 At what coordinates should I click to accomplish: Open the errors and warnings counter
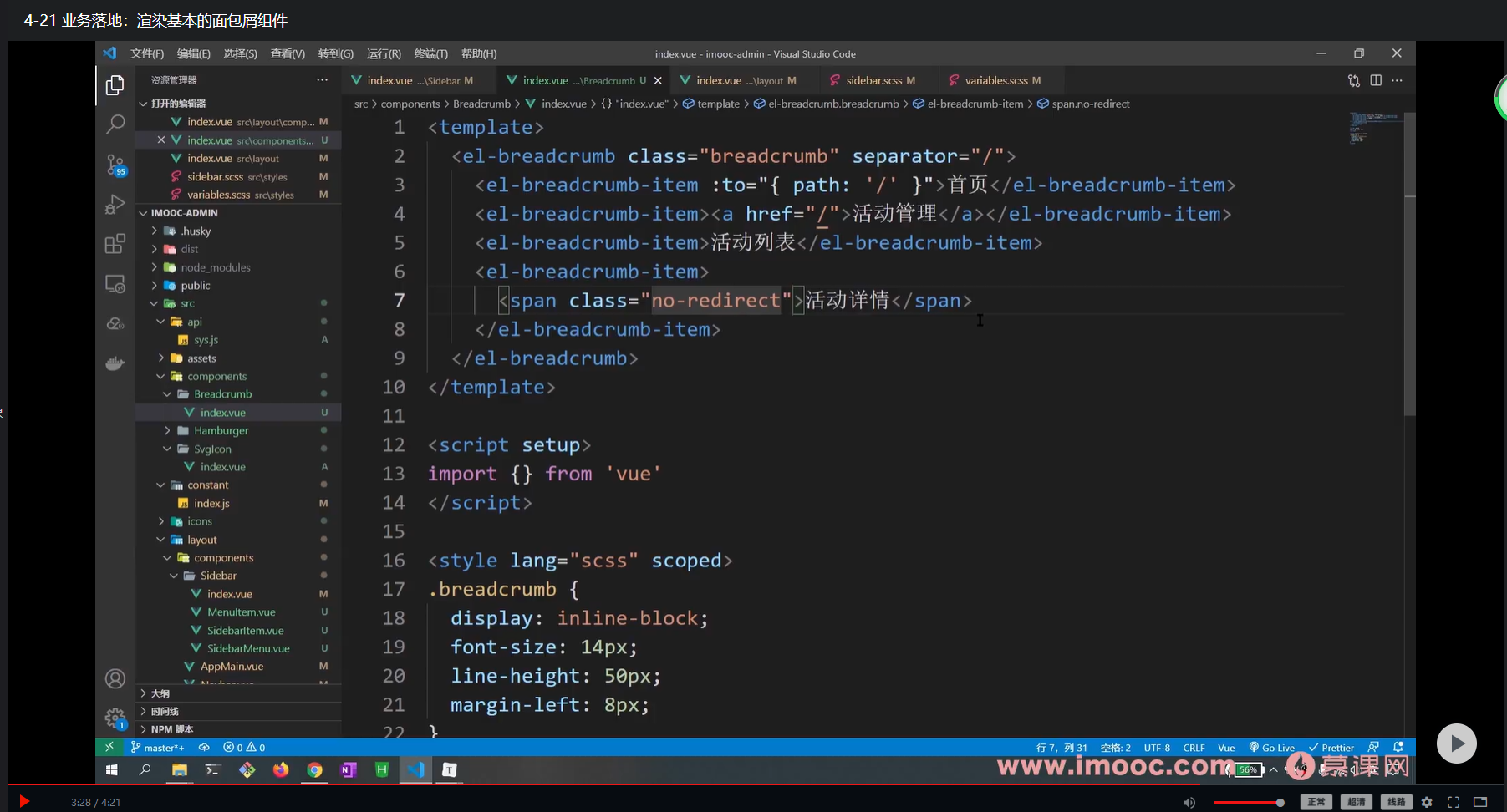[244, 748]
